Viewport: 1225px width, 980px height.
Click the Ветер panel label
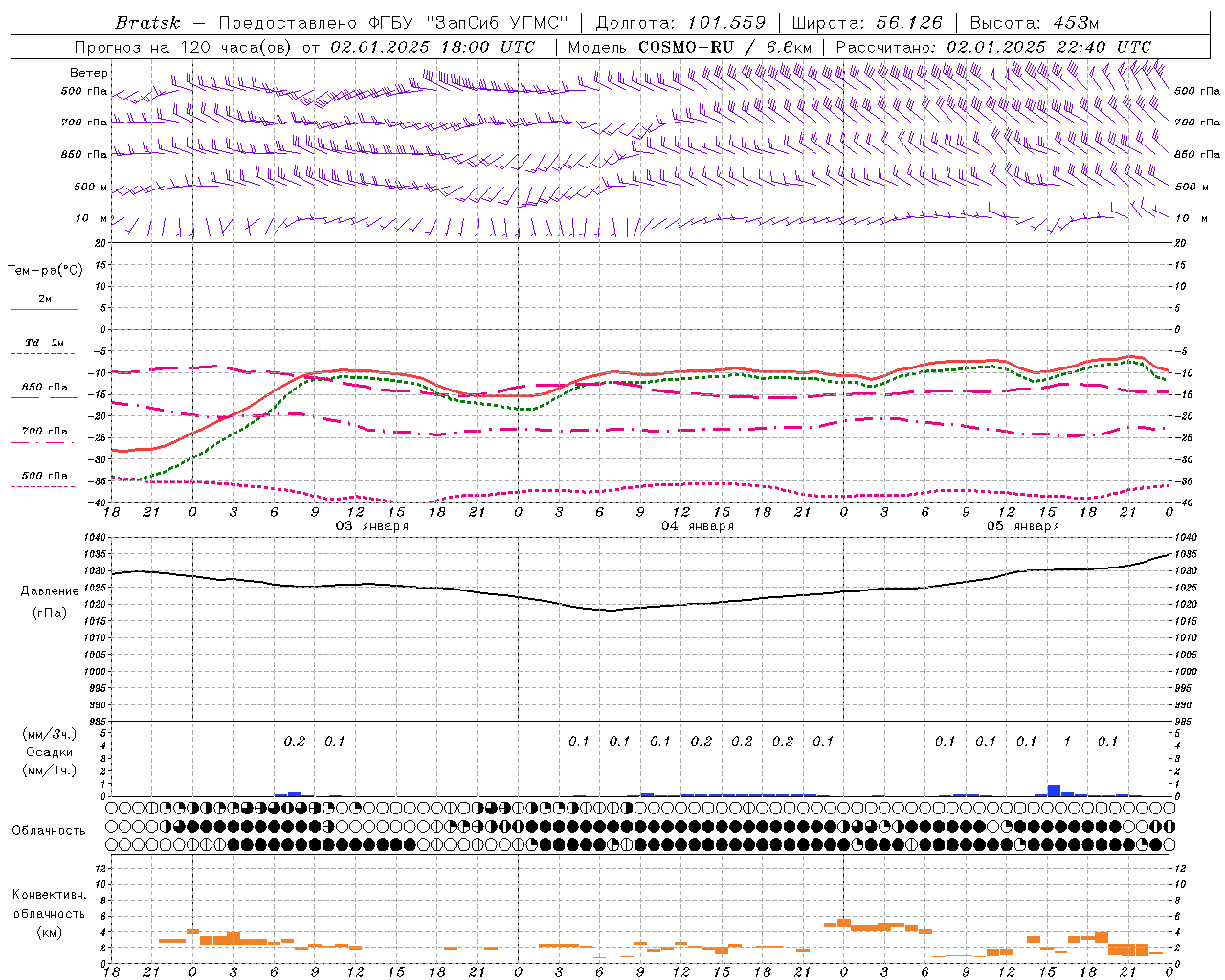coord(89,73)
